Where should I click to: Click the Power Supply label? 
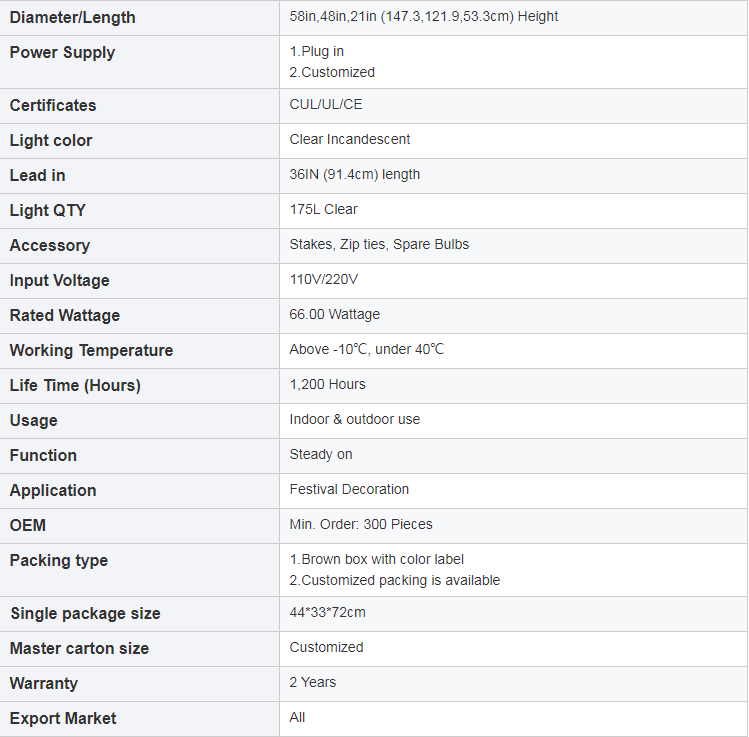[x=62, y=53]
